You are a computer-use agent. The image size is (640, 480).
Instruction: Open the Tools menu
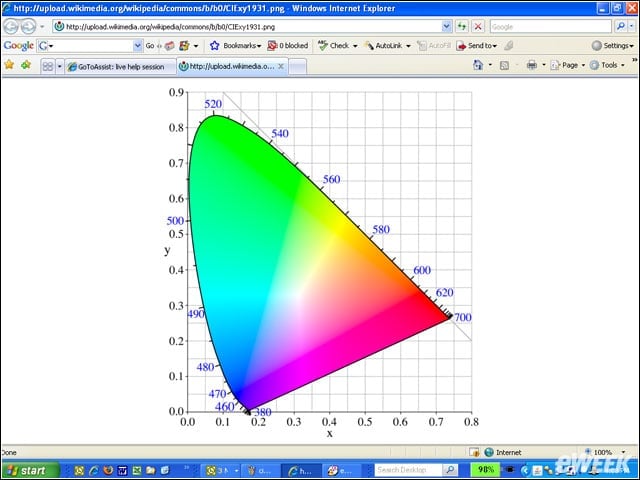(x=607, y=65)
